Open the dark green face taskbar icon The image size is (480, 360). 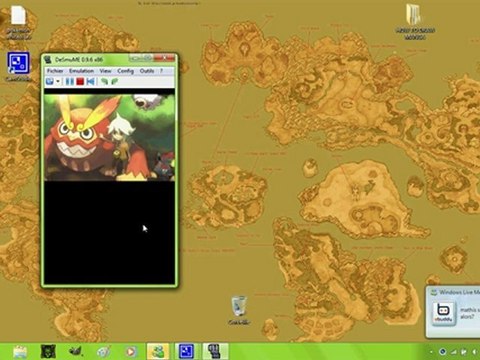[48, 352]
